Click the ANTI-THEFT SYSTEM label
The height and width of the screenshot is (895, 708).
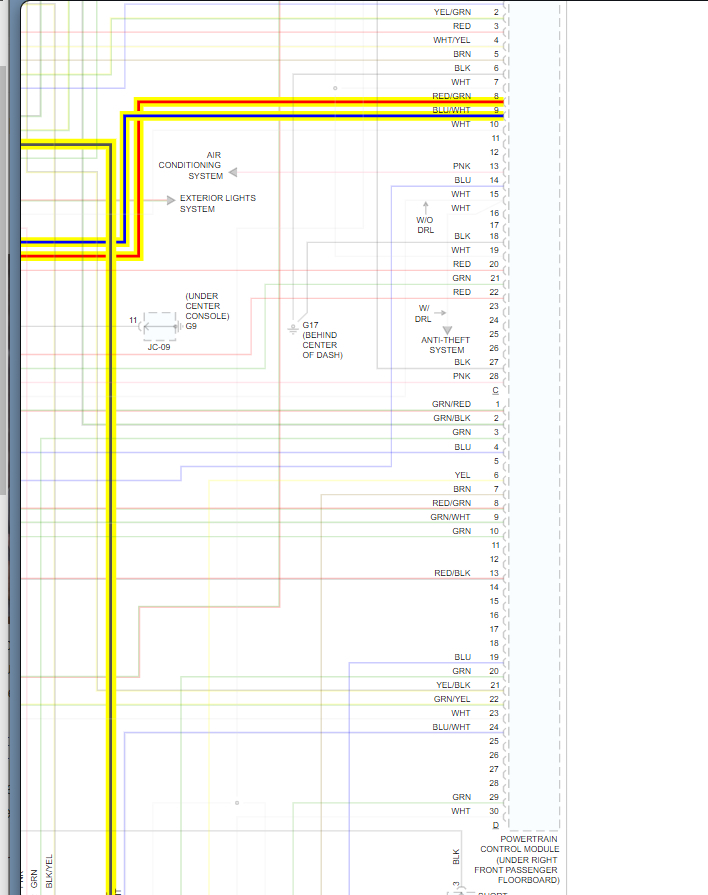[445, 345]
